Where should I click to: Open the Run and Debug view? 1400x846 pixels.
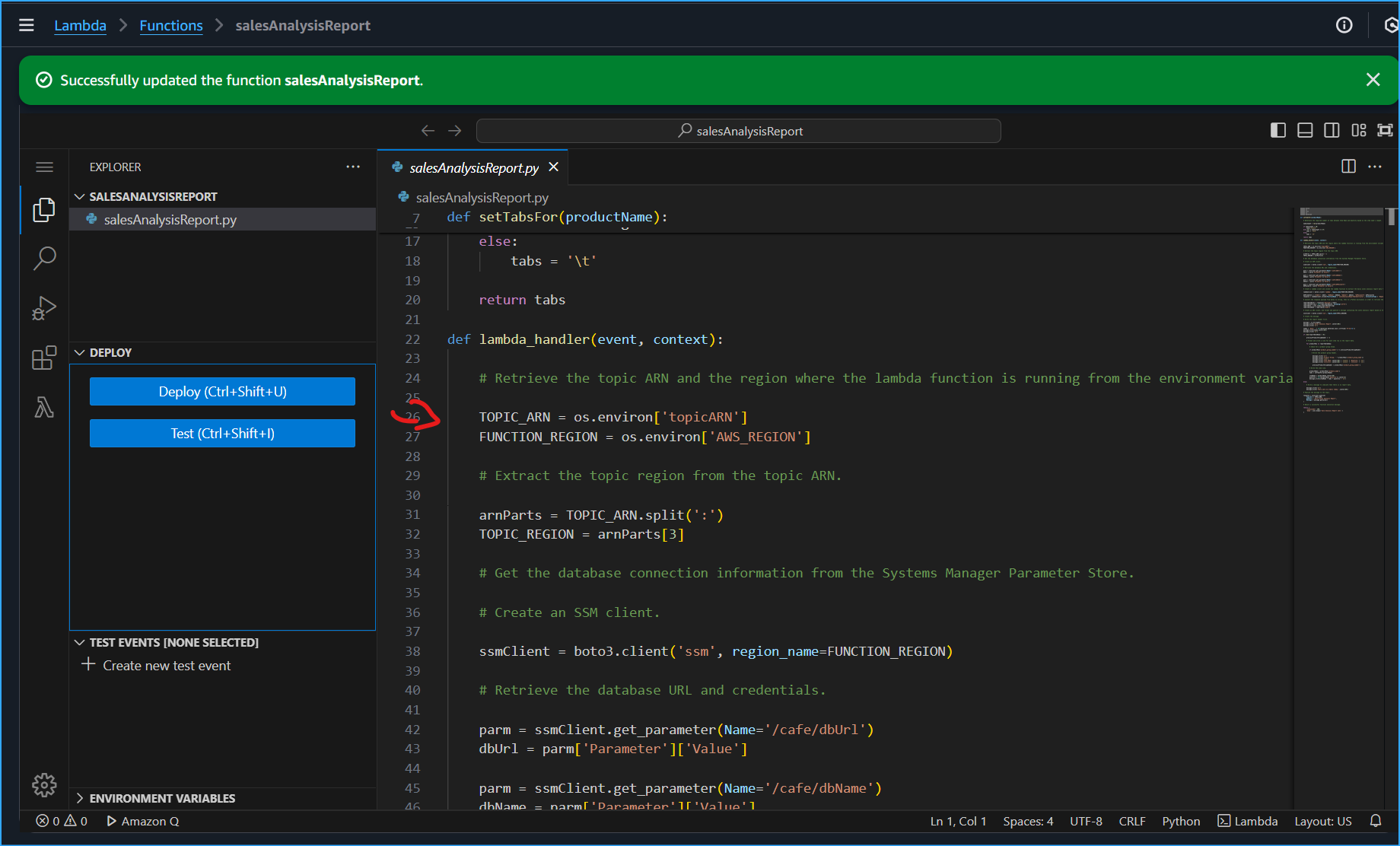(44, 308)
